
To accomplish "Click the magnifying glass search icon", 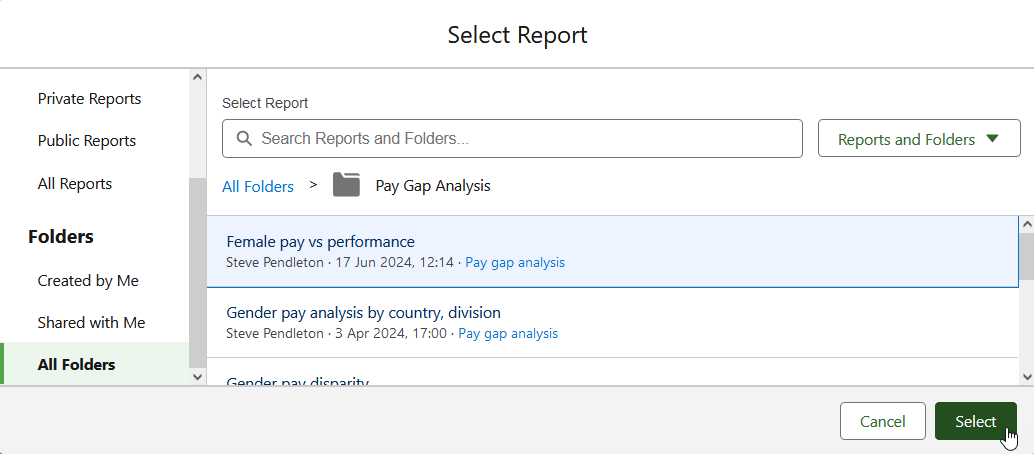I will click(x=243, y=139).
